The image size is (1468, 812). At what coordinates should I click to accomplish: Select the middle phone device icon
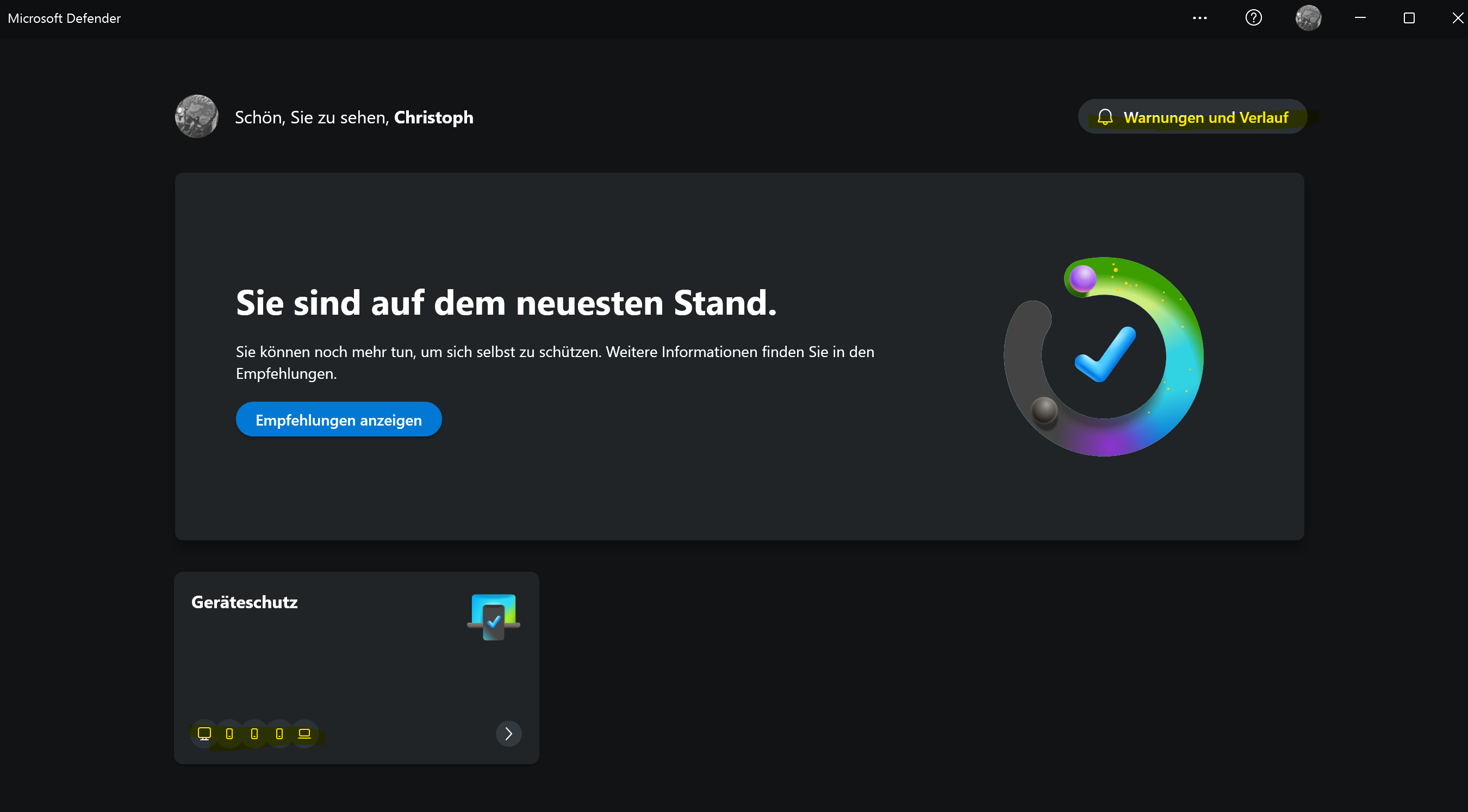(x=255, y=733)
